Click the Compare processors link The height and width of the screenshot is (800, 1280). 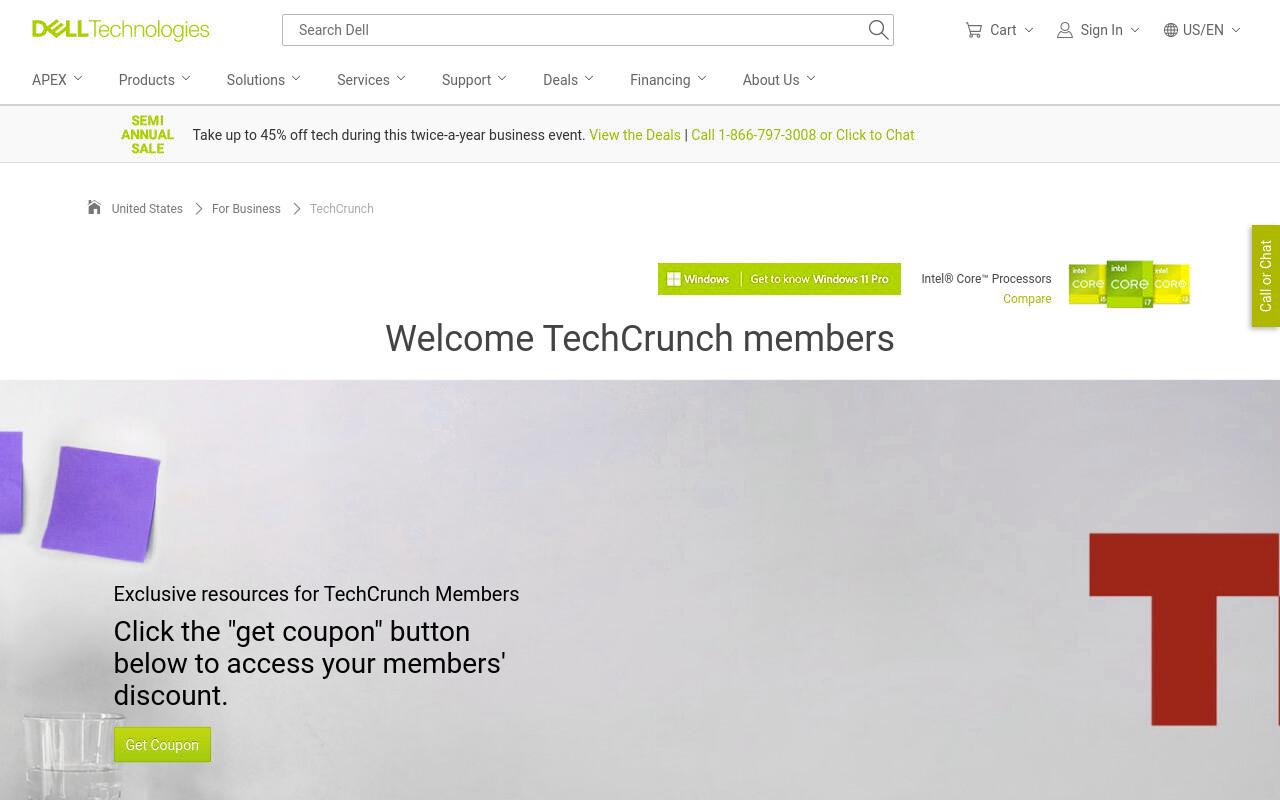click(x=1027, y=299)
